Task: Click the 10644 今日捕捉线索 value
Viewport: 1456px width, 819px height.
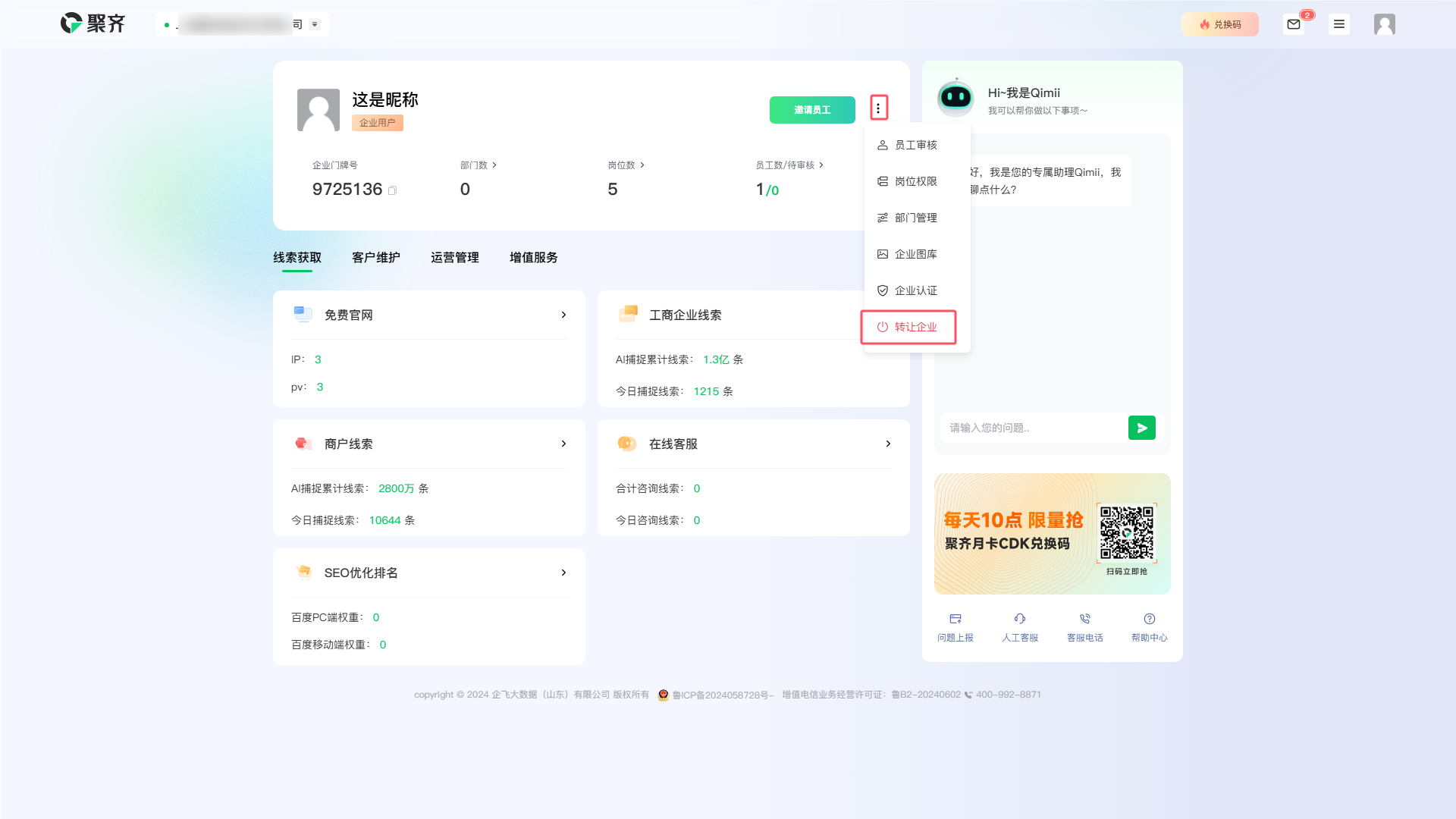Action: tap(385, 520)
